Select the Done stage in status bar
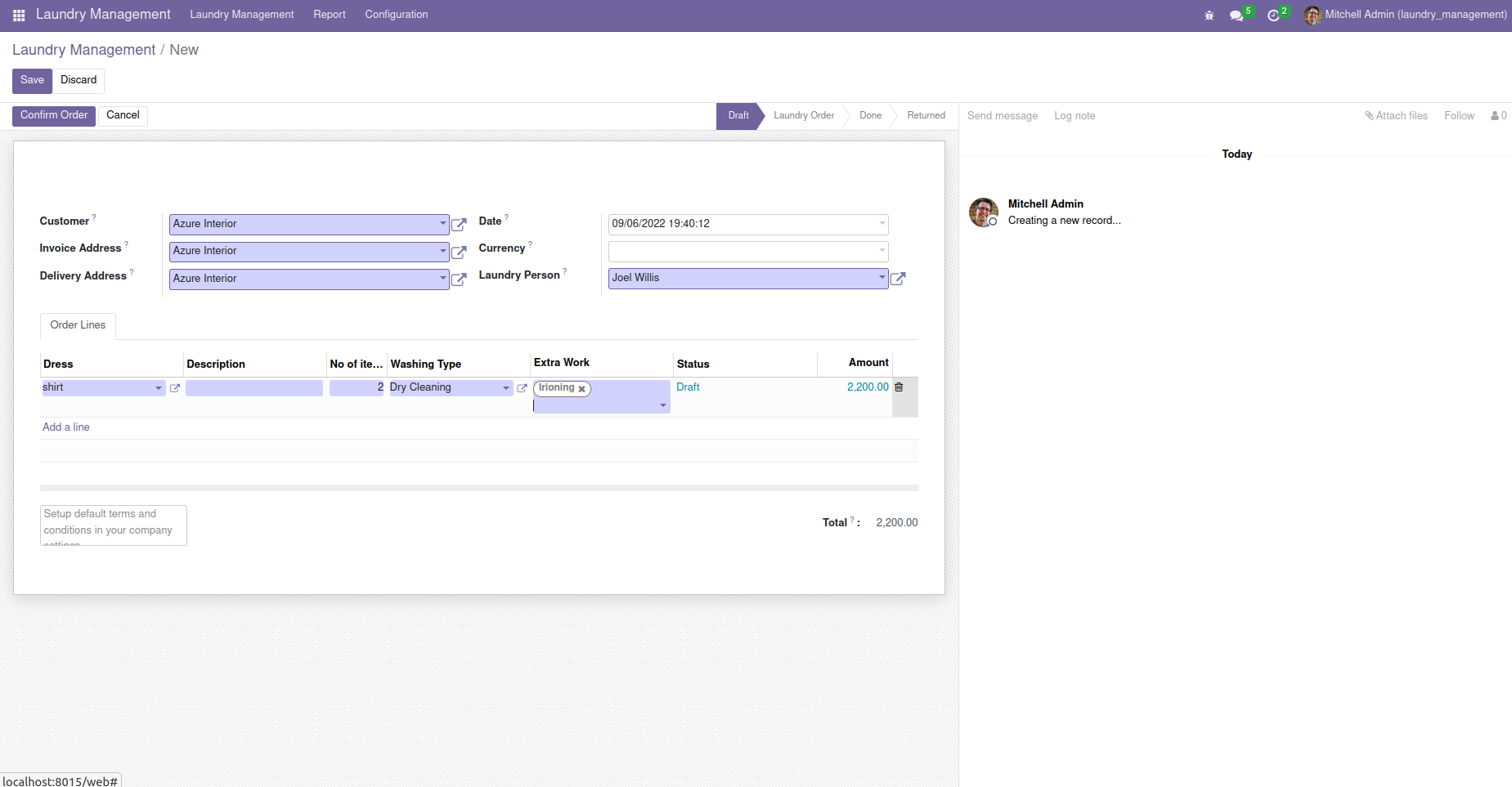Viewport: 1512px width, 787px height. pos(870,116)
